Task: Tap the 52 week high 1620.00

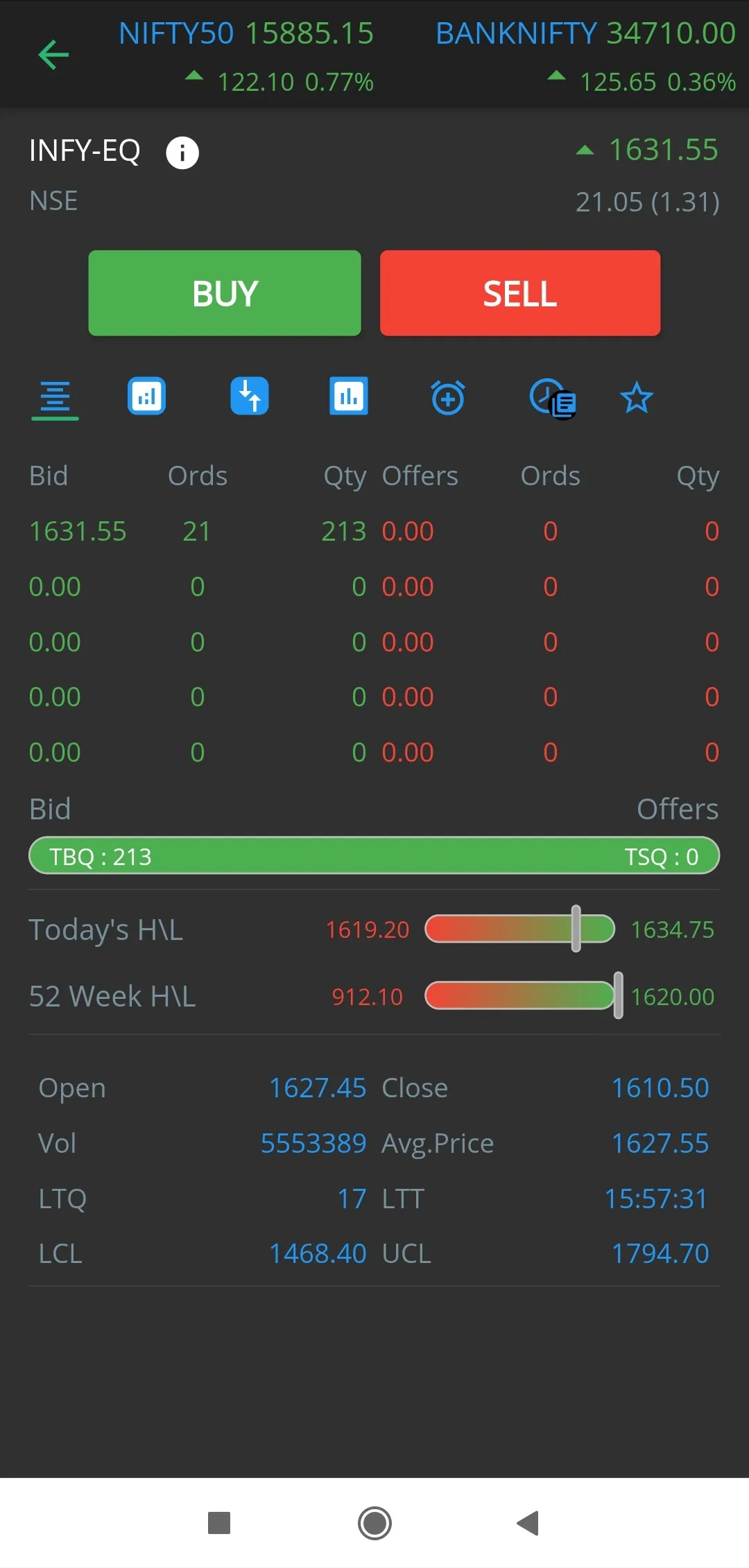Action: click(x=673, y=997)
